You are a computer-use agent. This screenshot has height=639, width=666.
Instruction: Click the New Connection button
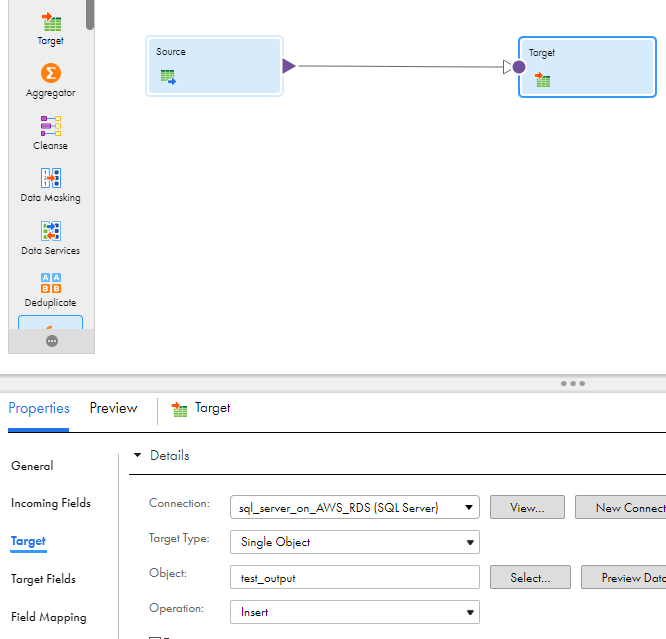(621, 507)
